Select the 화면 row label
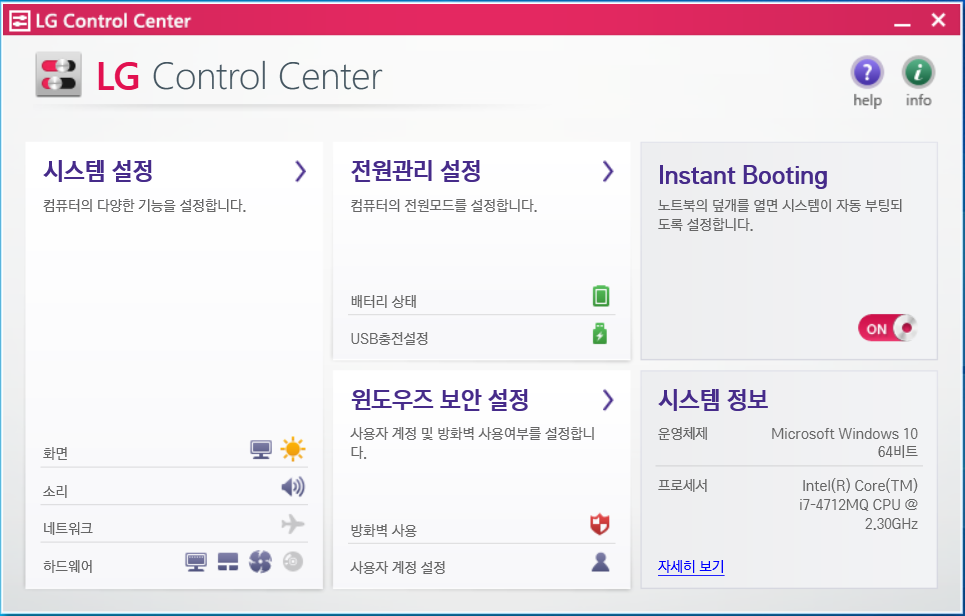The height and width of the screenshot is (616, 965). pyautogui.click(x=55, y=454)
